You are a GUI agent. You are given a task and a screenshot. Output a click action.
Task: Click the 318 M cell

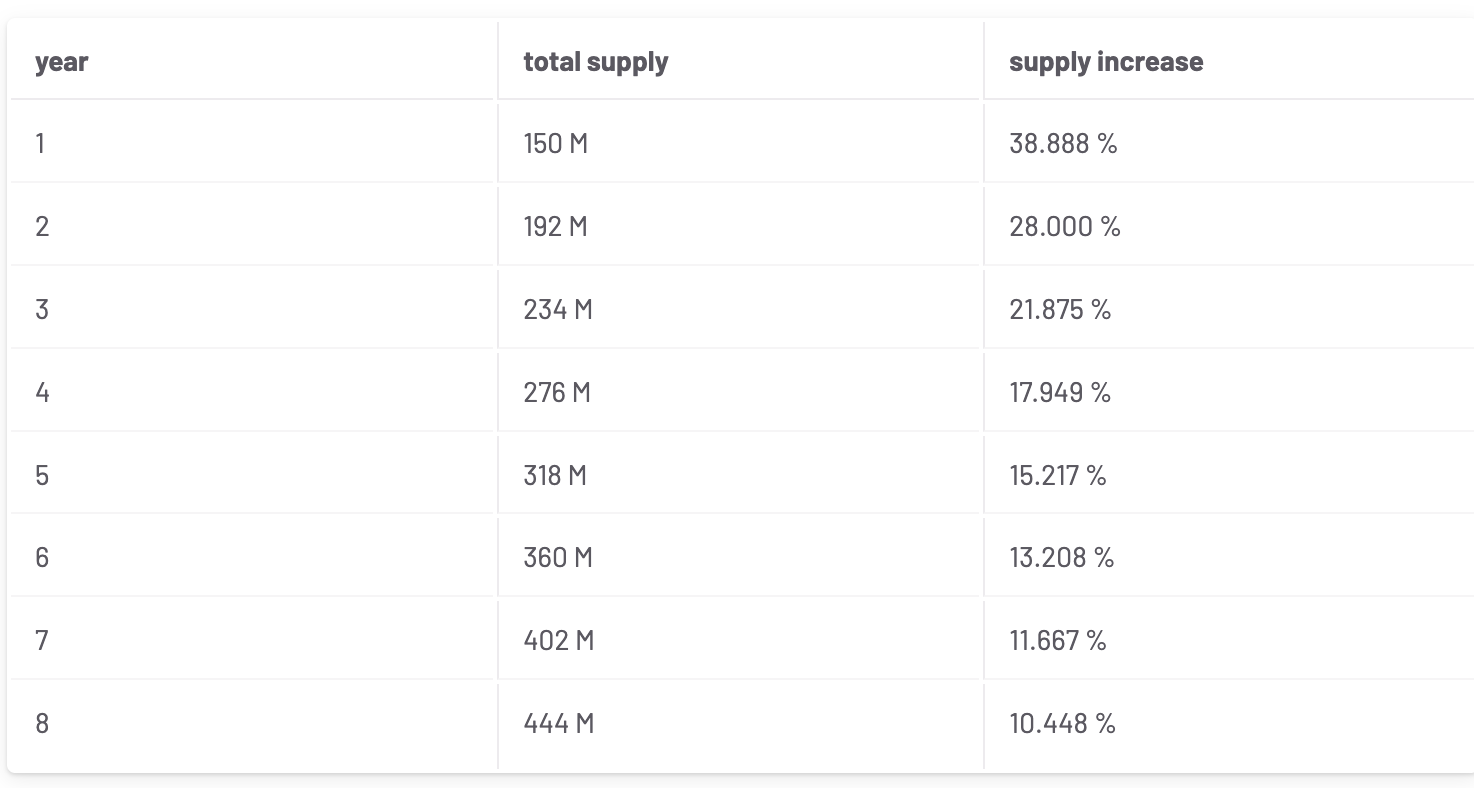point(555,475)
